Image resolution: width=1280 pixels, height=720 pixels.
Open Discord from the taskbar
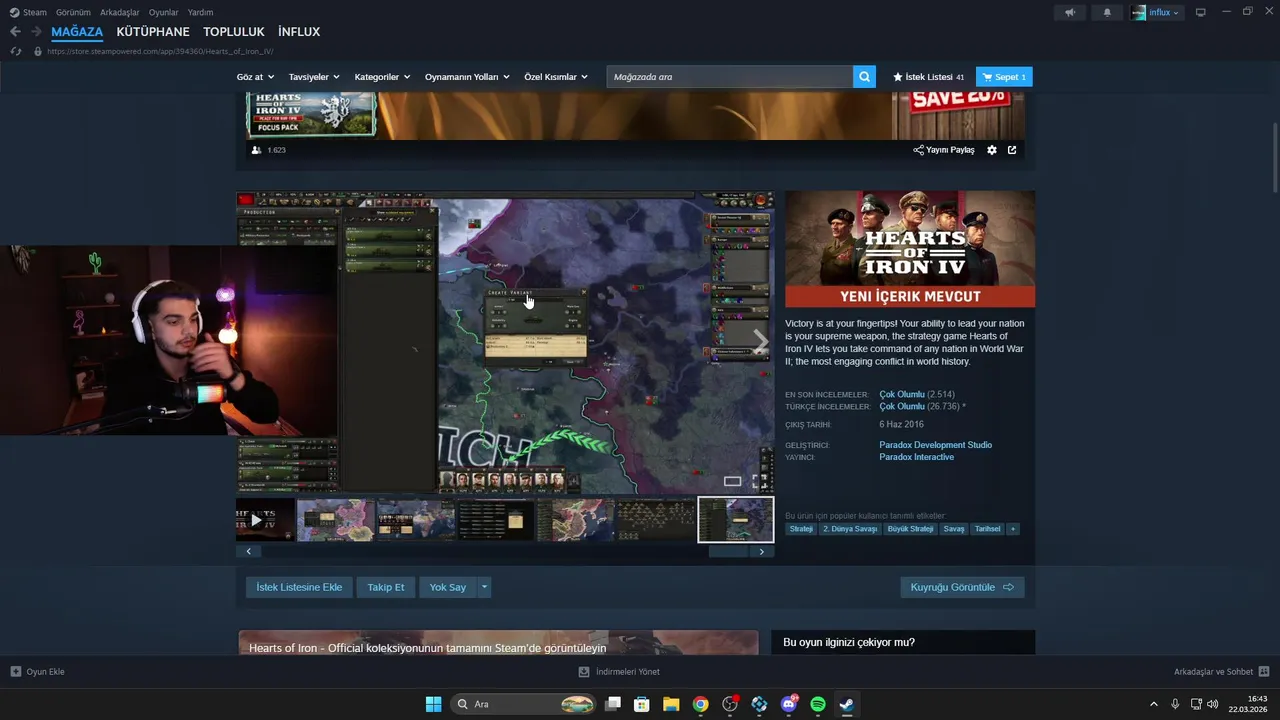[x=789, y=704]
